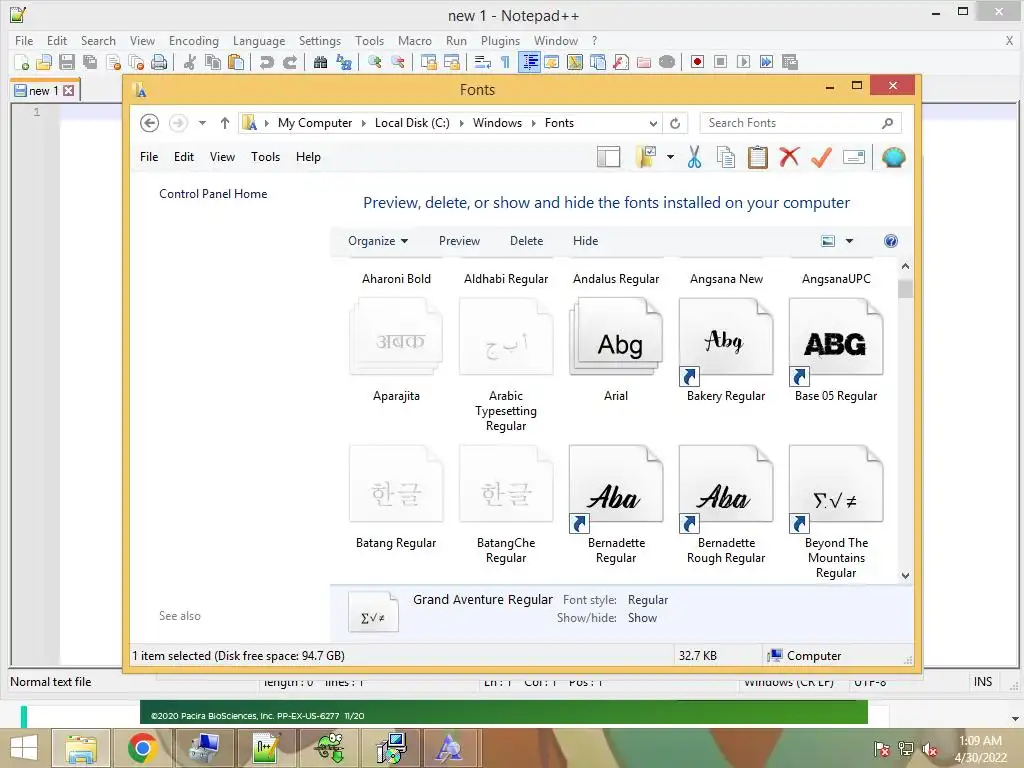
Task: Click the Cut scissors icon in Notepad++ toolbar
Action: click(x=190, y=62)
